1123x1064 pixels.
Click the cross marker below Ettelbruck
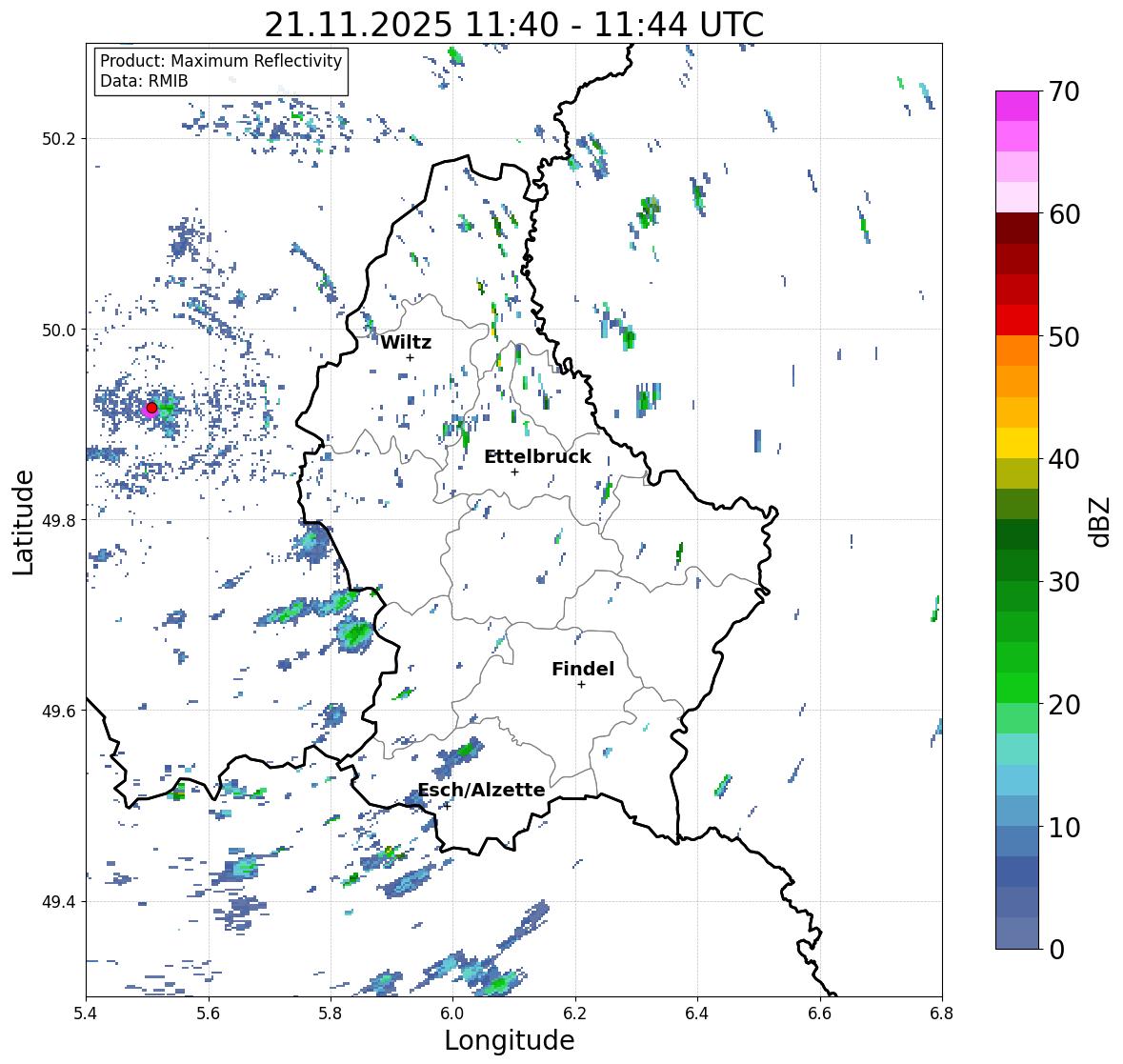514,472
